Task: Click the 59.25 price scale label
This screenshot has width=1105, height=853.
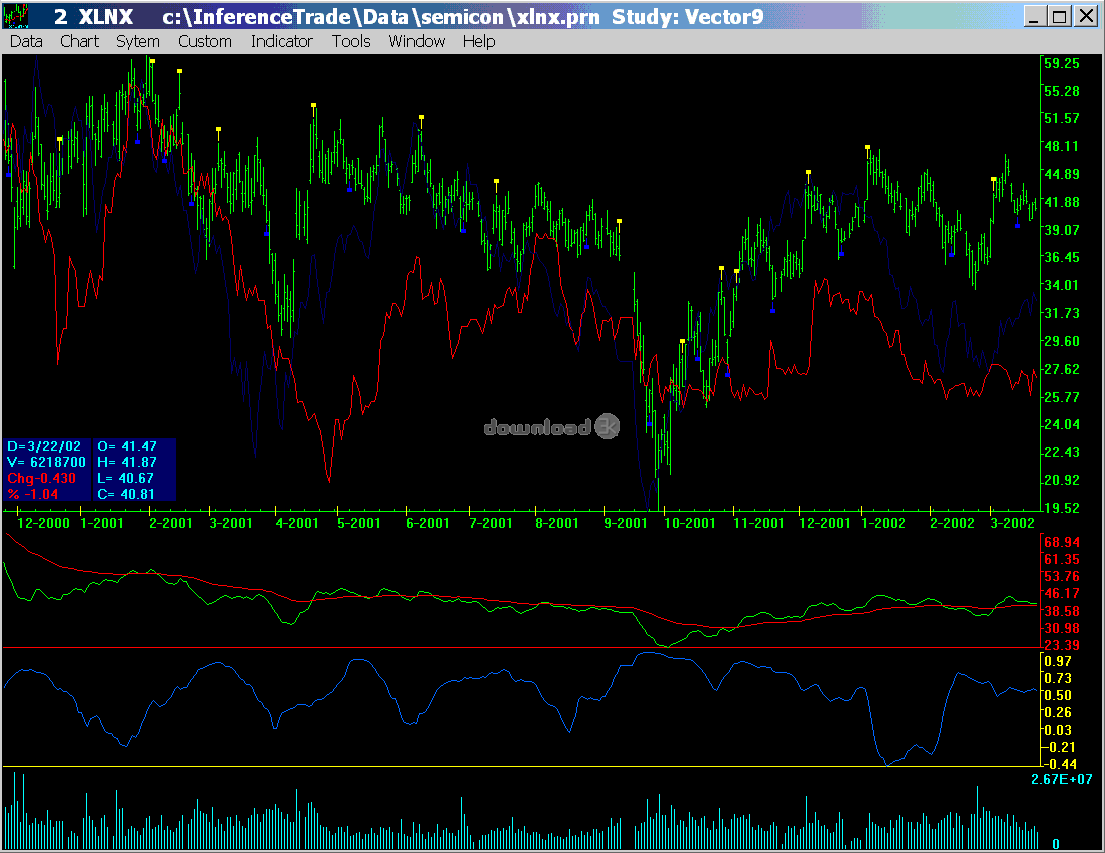Action: [1062, 63]
